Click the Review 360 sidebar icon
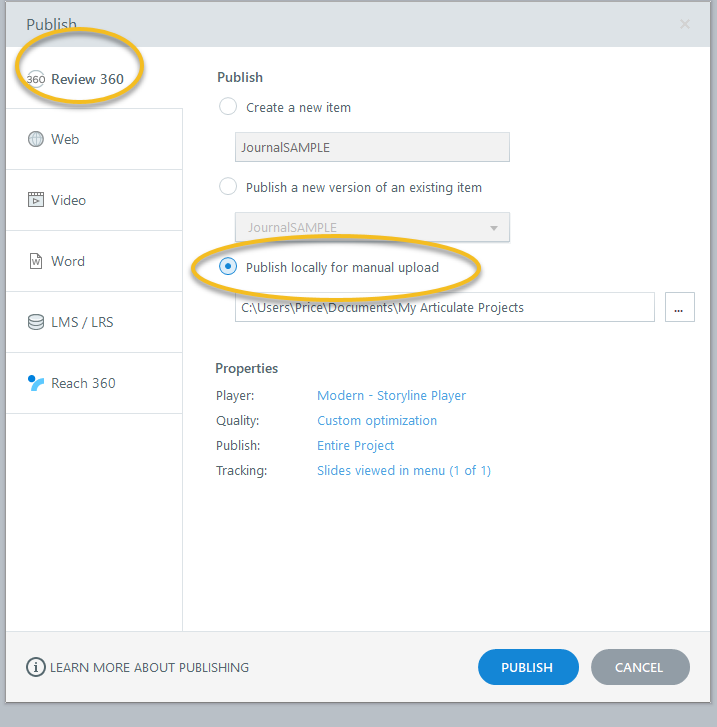The width and height of the screenshot is (717, 727). (36, 79)
